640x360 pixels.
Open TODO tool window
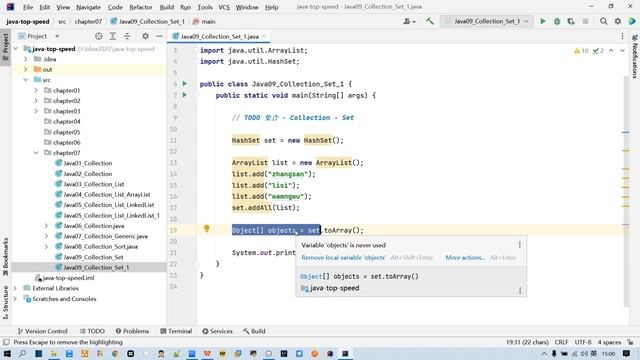coord(93,331)
